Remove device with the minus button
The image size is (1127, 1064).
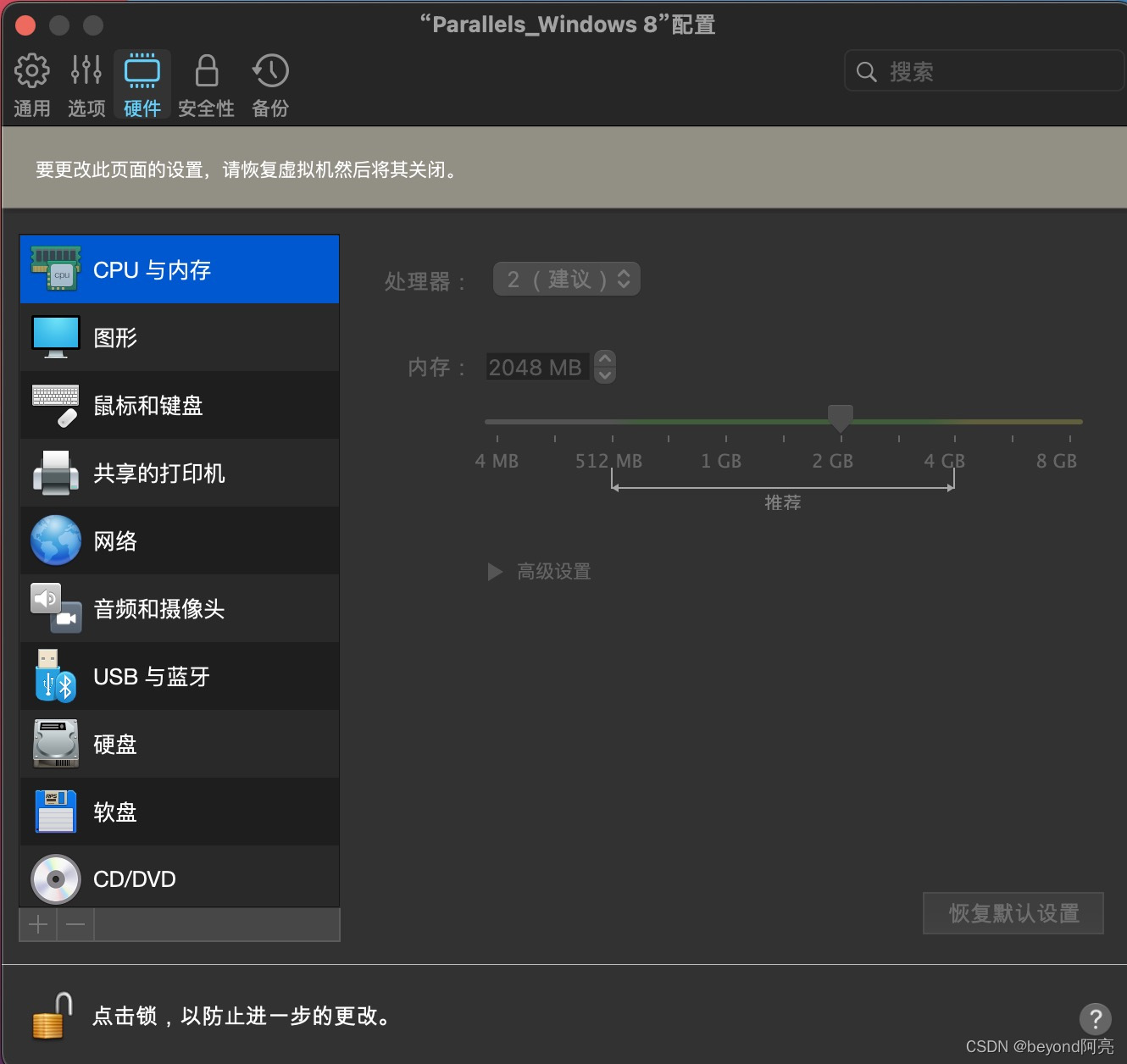click(75, 924)
